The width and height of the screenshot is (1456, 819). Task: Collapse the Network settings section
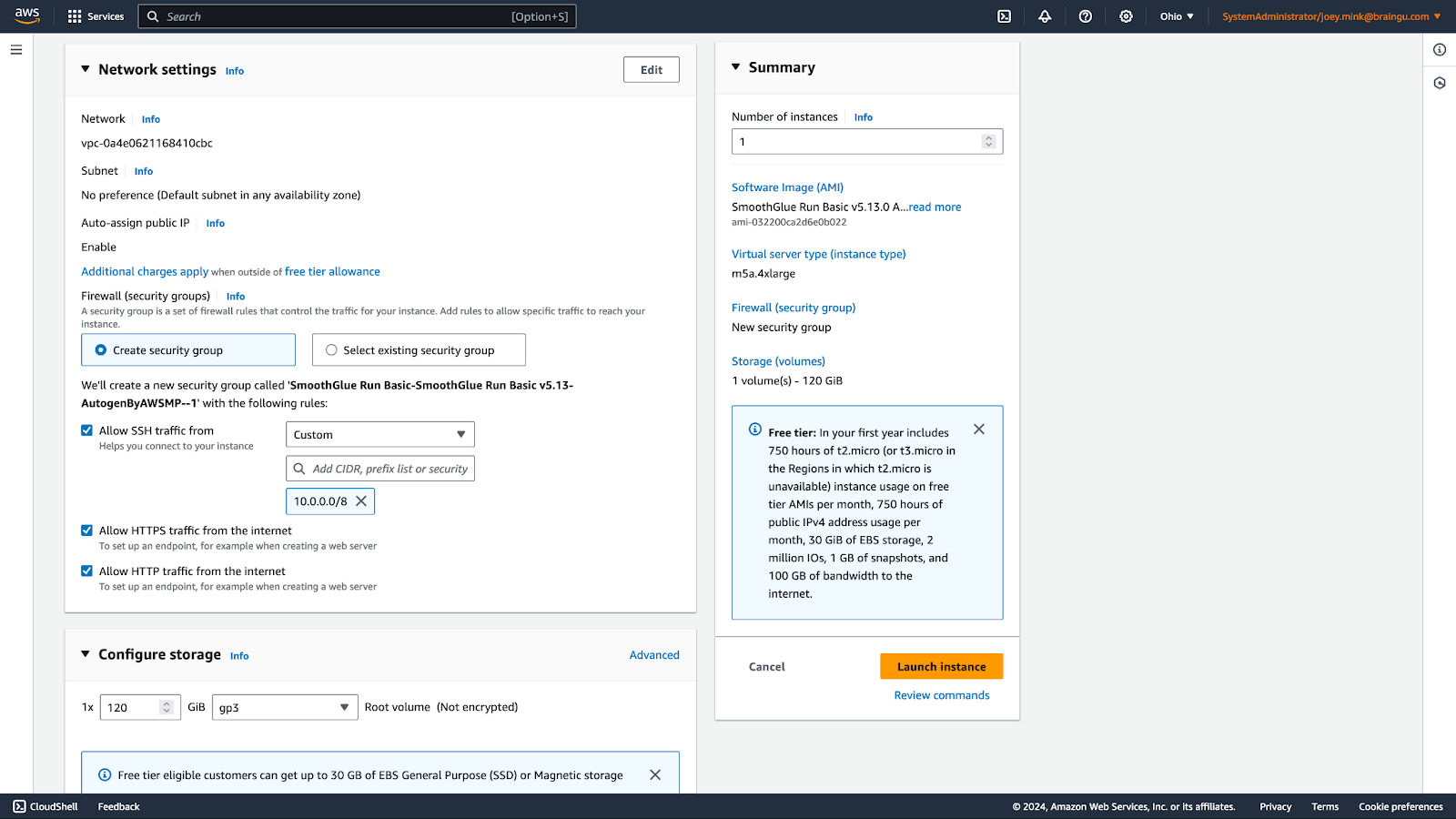point(86,69)
